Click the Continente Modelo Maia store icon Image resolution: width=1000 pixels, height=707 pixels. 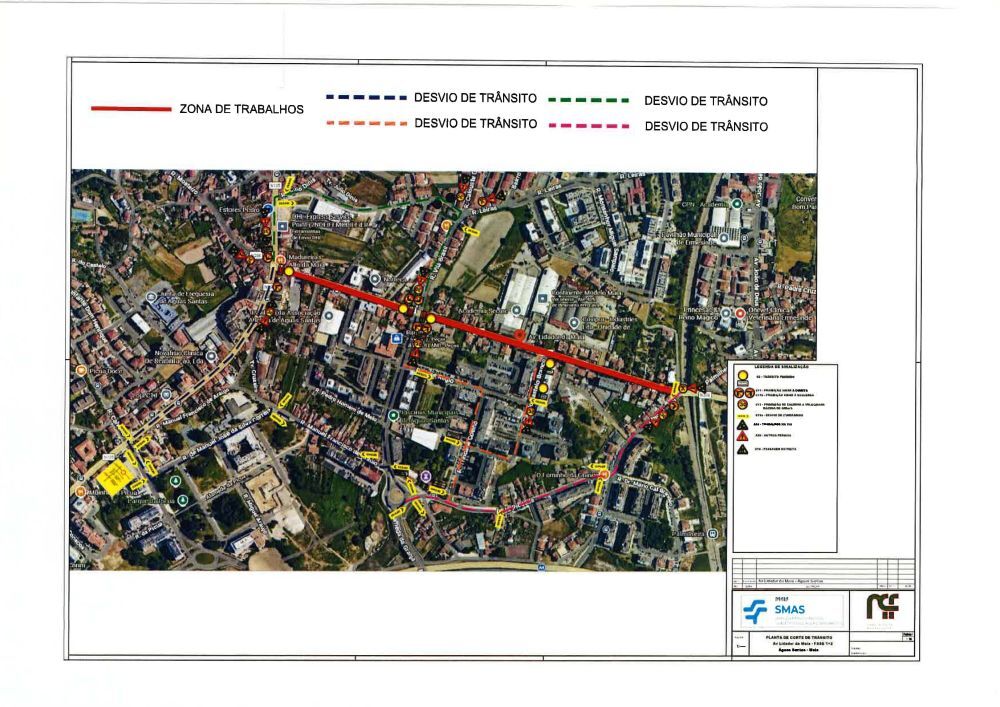point(541,298)
